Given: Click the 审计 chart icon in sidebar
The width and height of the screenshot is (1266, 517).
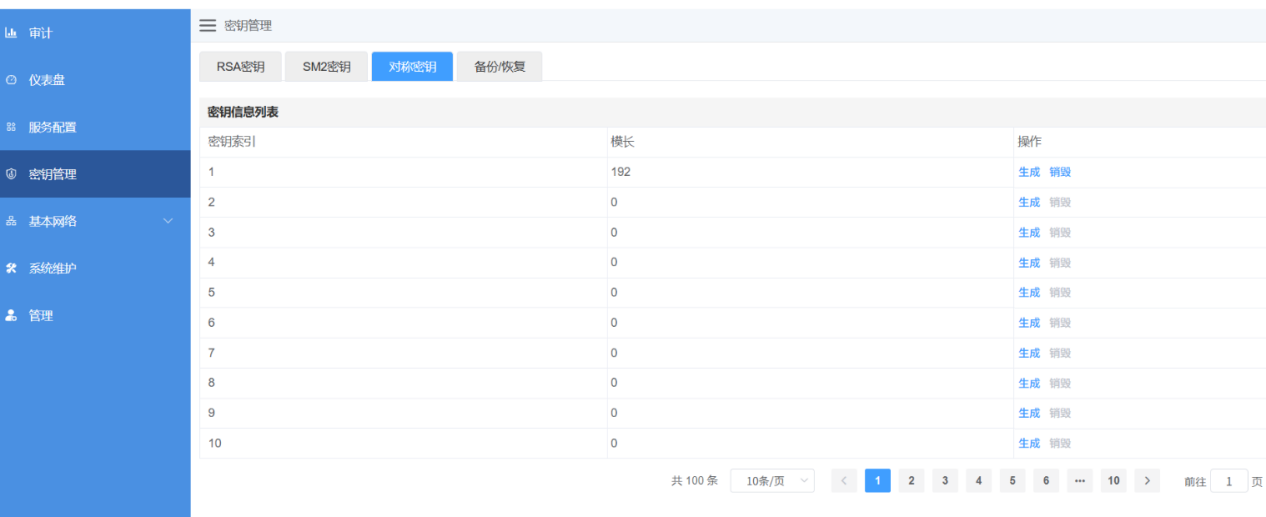Looking at the screenshot, I should [x=11, y=33].
